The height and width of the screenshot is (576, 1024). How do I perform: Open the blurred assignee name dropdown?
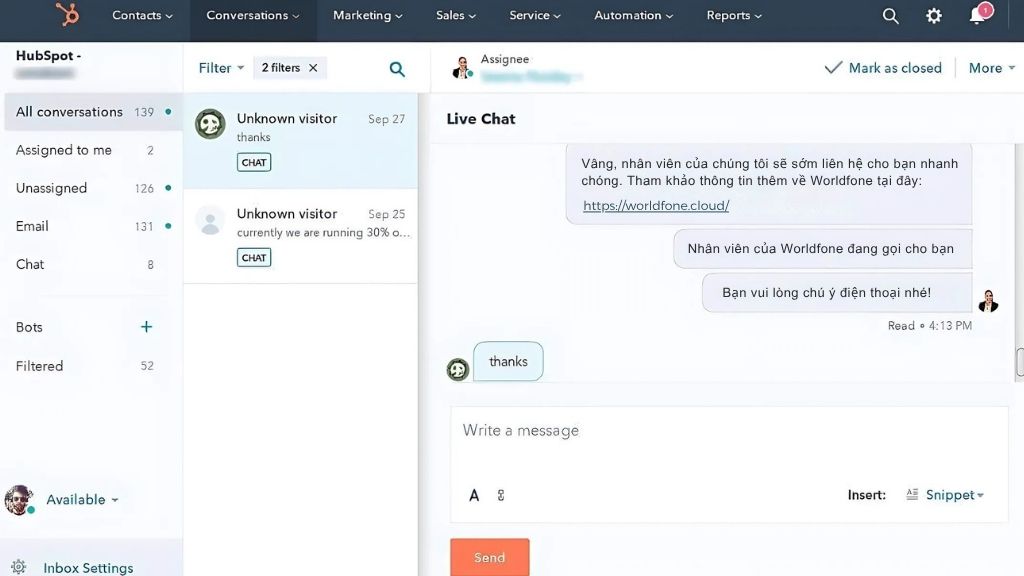pyautogui.click(x=532, y=77)
